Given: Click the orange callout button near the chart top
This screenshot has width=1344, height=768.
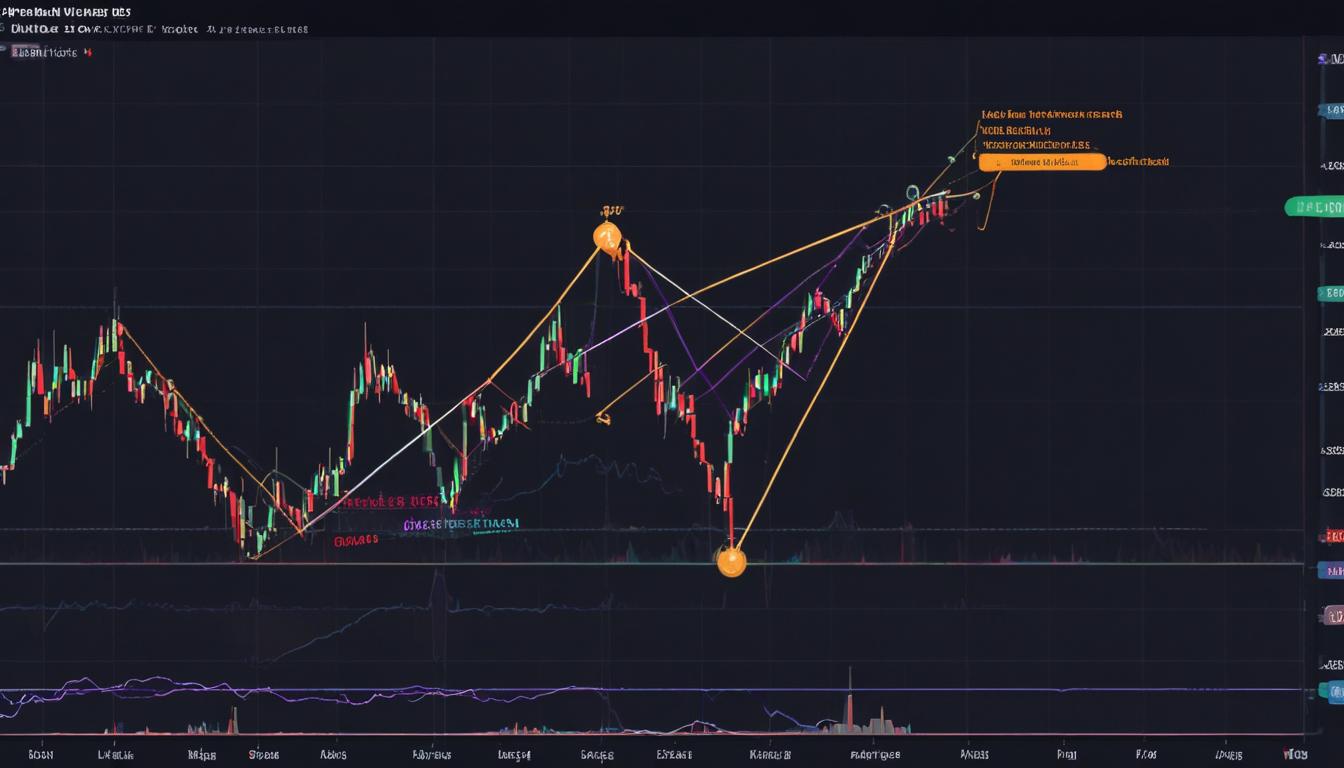Looking at the screenshot, I should click(1041, 161).
